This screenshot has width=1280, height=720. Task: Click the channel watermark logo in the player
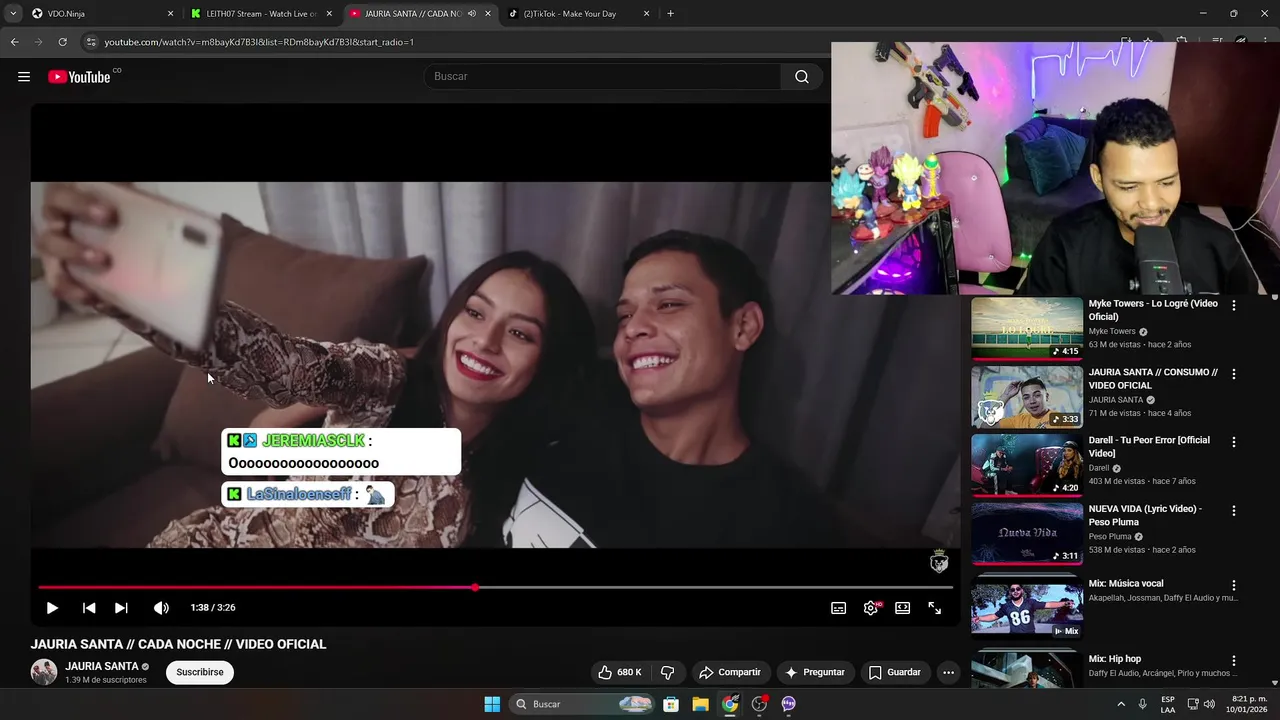[939, 562]
